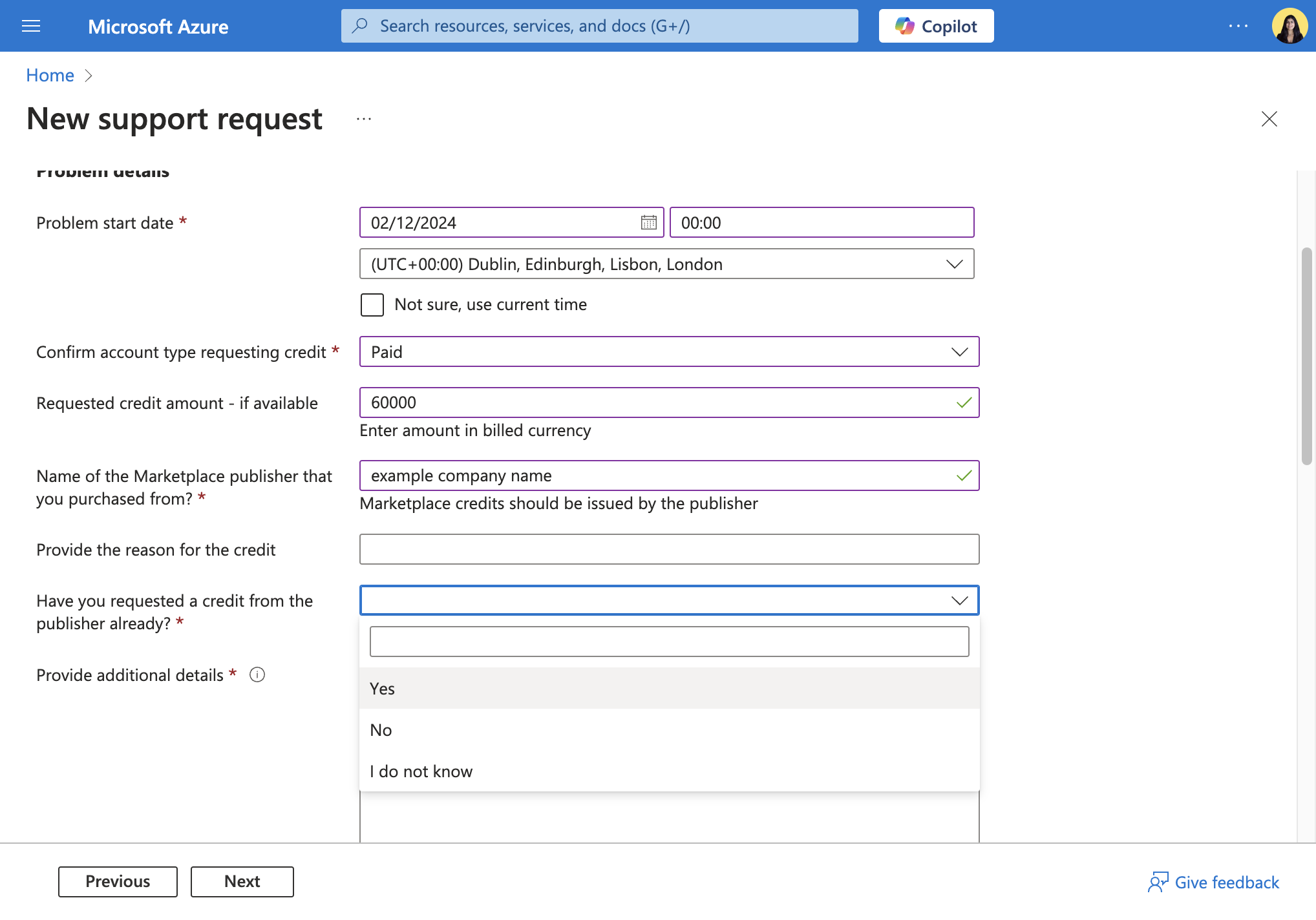This screenshot has height=920, width=1316.
Task: Click the Previous button
Action: 118,882
